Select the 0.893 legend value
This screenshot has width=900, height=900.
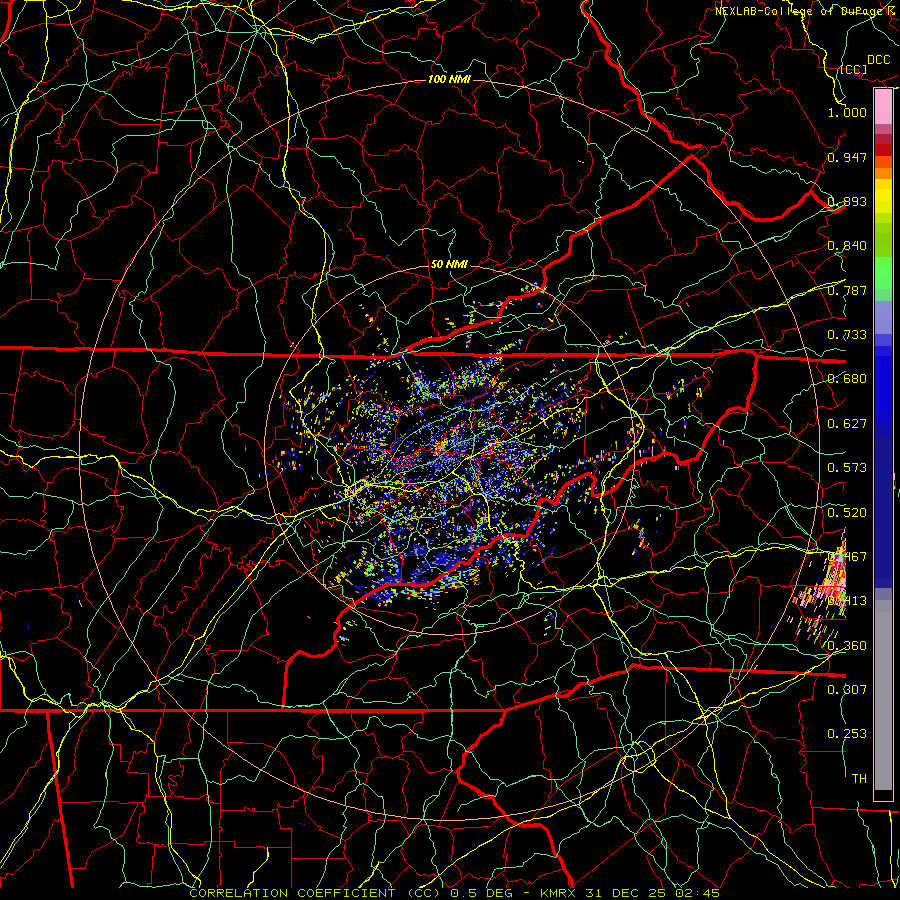[847, 201]
